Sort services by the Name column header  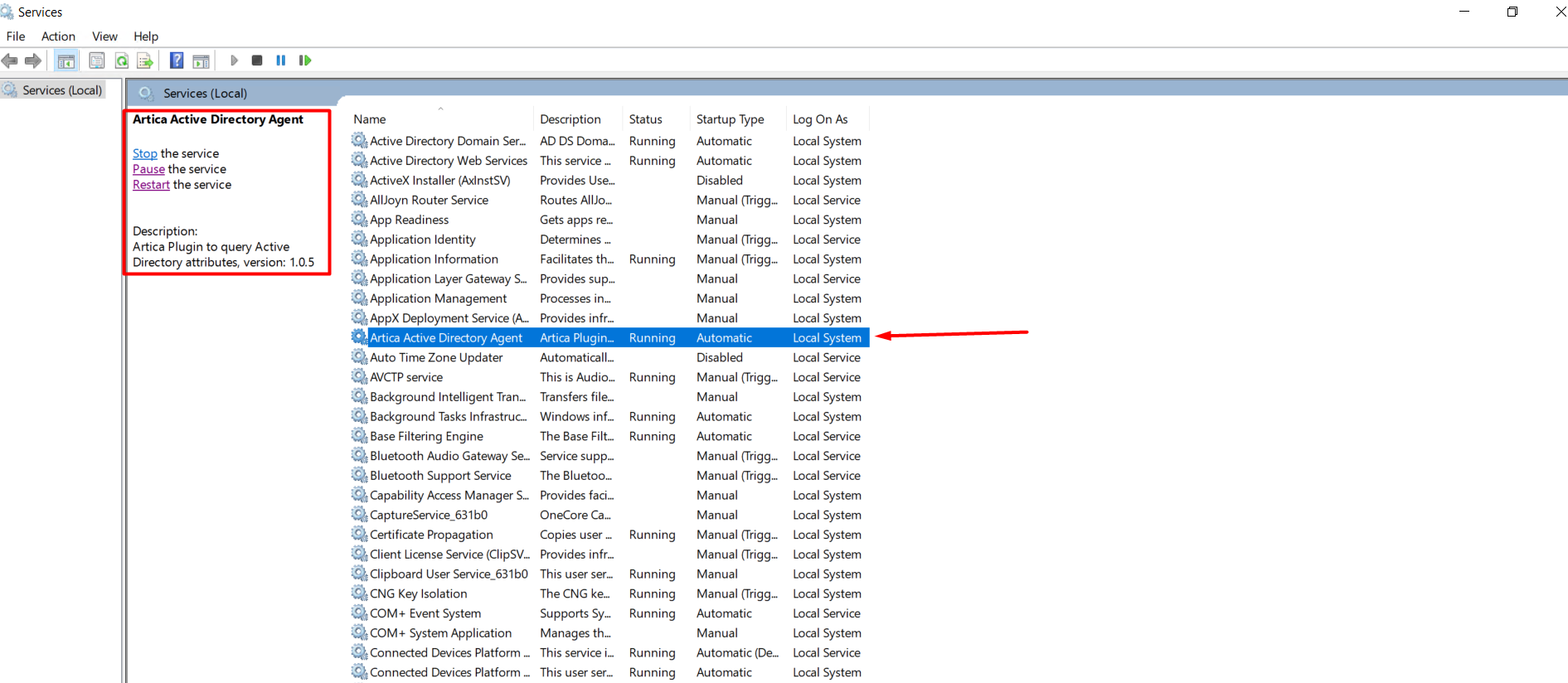pyautogui.click(x=370, y=119)
